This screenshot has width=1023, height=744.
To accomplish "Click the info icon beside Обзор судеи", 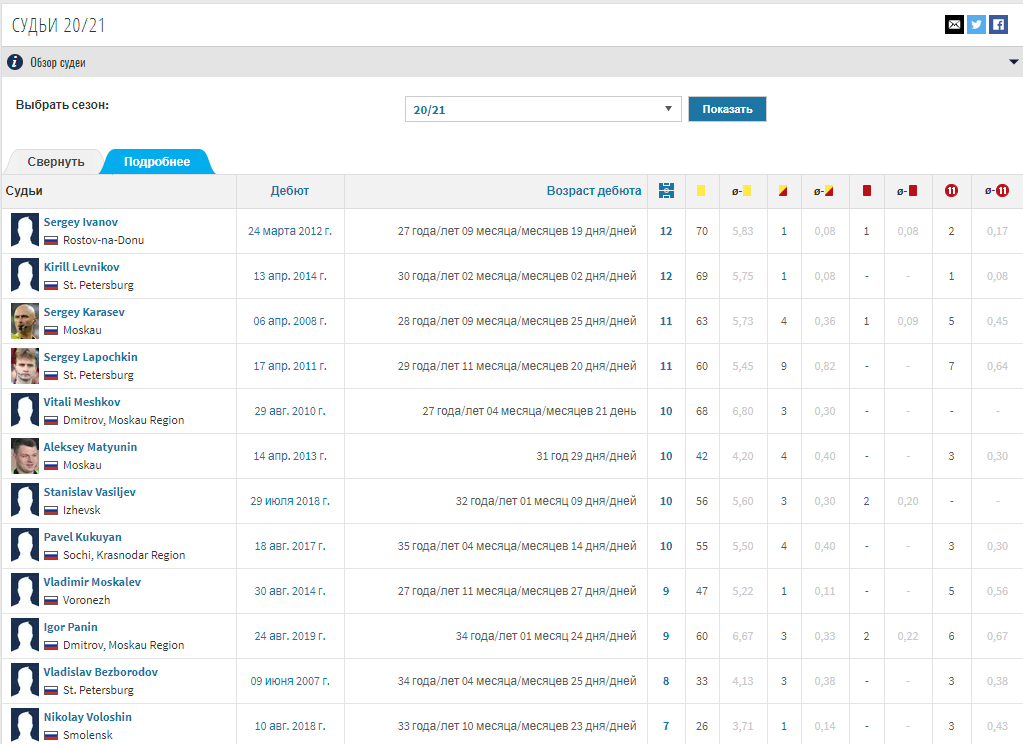I will pyautogui.click(x=15, y=62).
